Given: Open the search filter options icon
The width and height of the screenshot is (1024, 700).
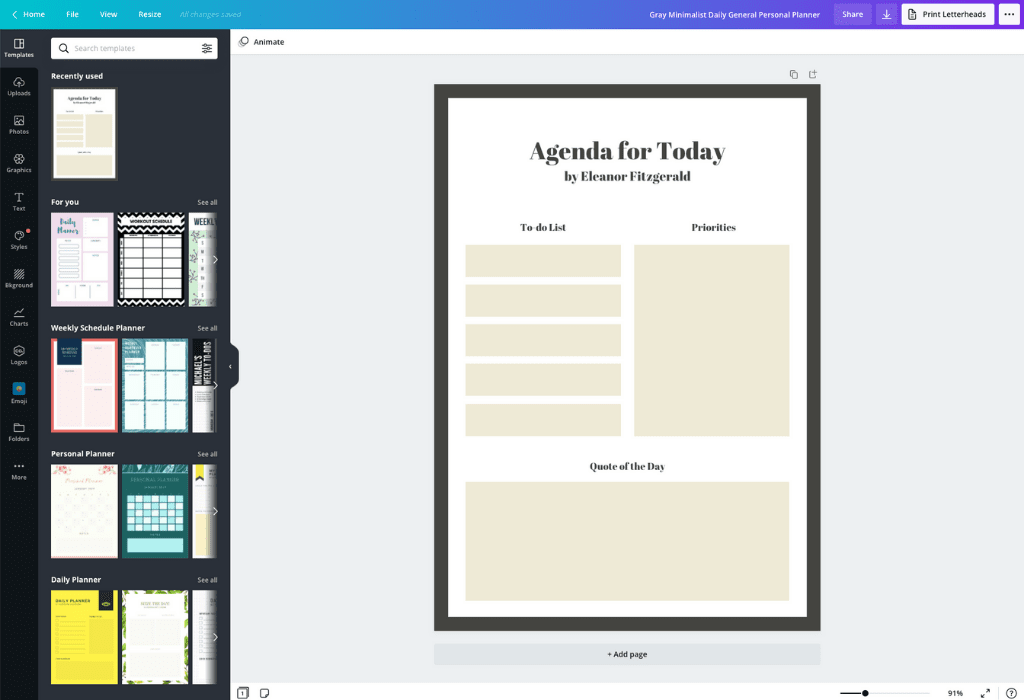Looking at the screenshot, I should [x=209, y=47].
